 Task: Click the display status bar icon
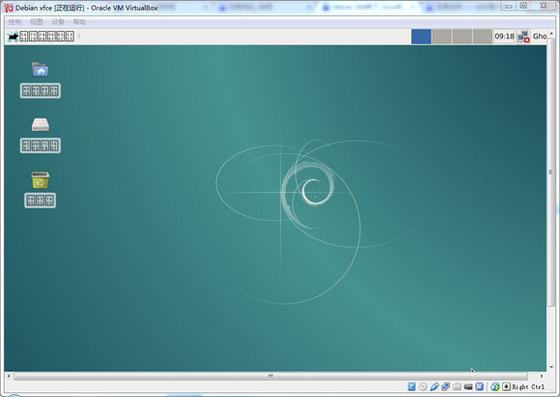[468, 387]
